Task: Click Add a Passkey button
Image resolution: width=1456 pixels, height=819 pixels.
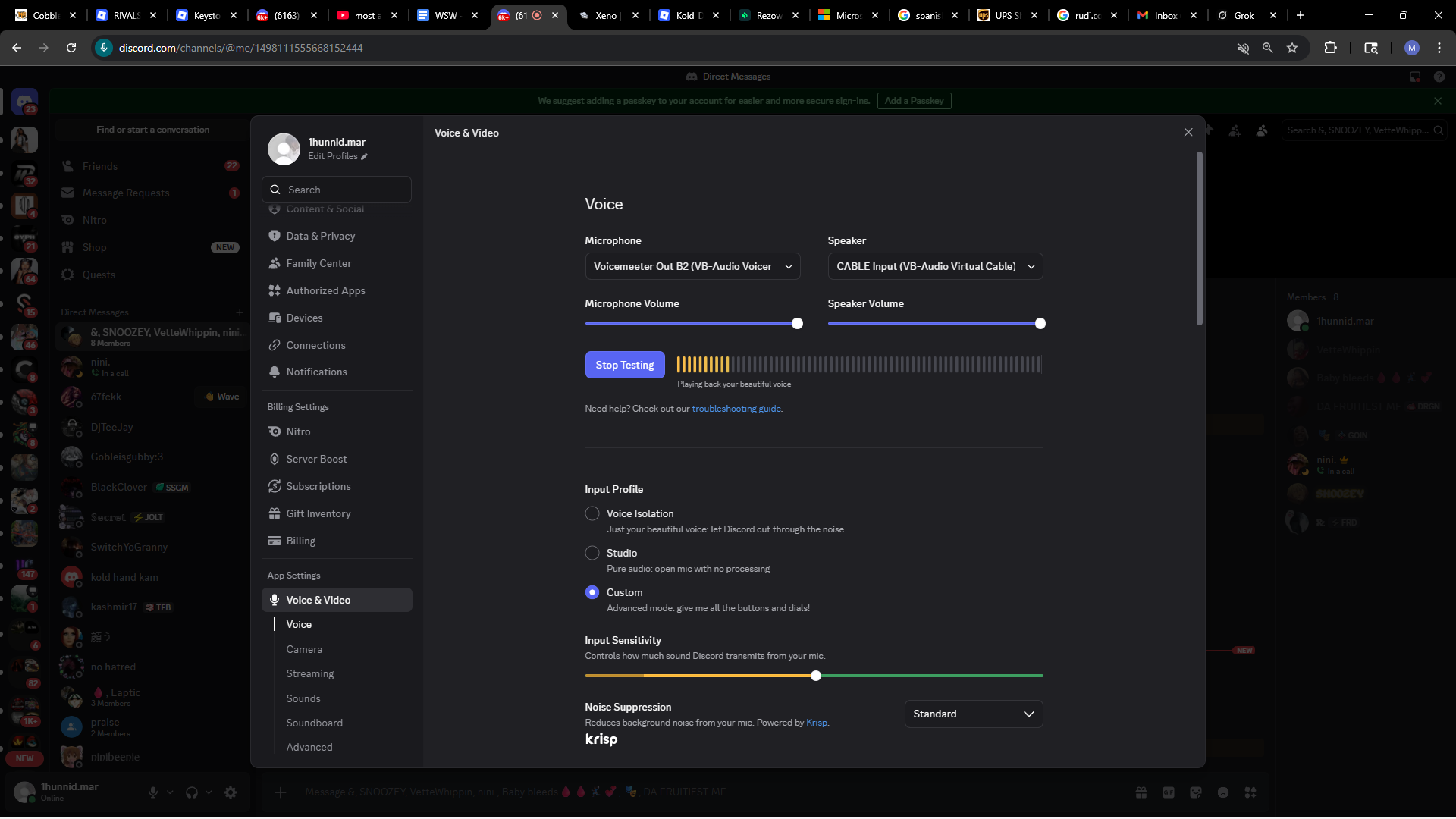Action: coord(914,101)
